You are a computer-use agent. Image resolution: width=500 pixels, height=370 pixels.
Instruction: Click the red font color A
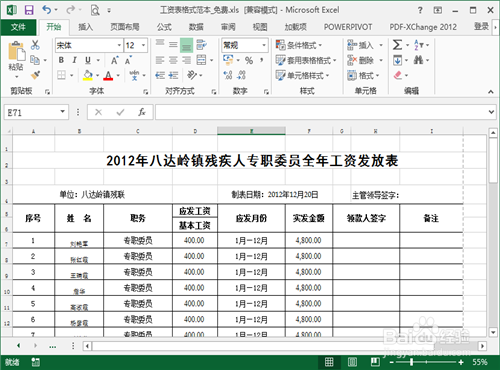pos(108,75)
